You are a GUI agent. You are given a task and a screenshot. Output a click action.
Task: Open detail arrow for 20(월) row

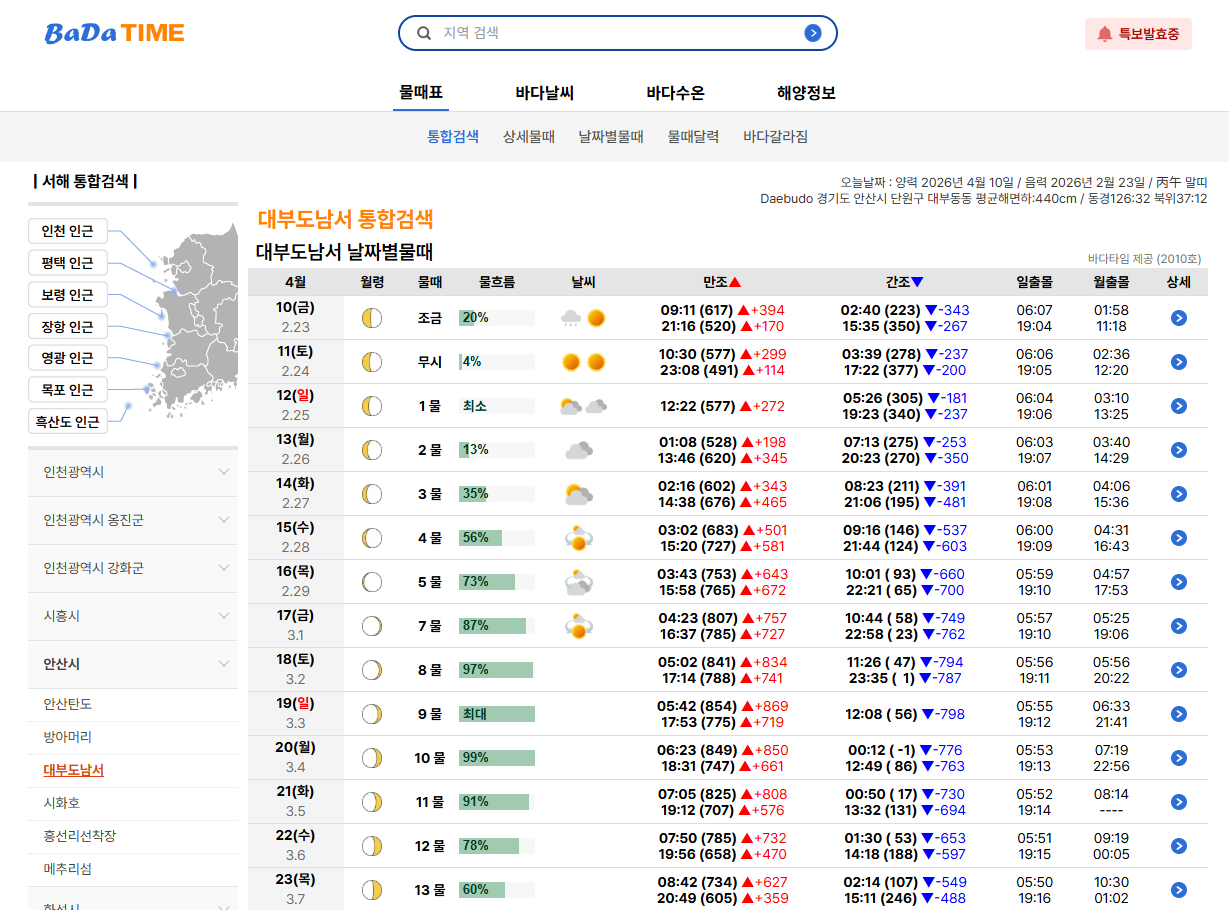pyautogui.click(x=1179, y=758)
